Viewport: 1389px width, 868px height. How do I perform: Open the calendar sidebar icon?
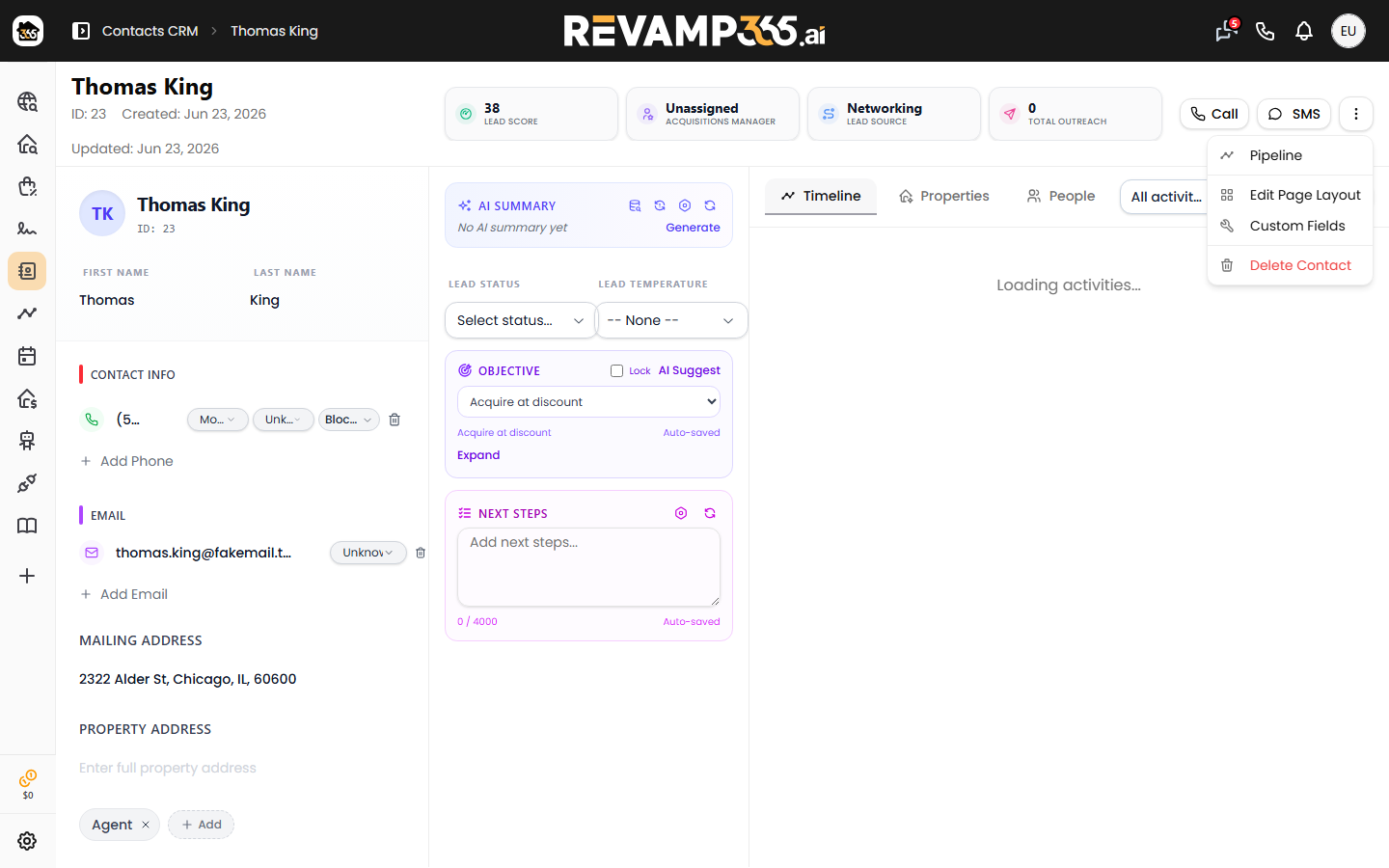[x=27, y=356]
